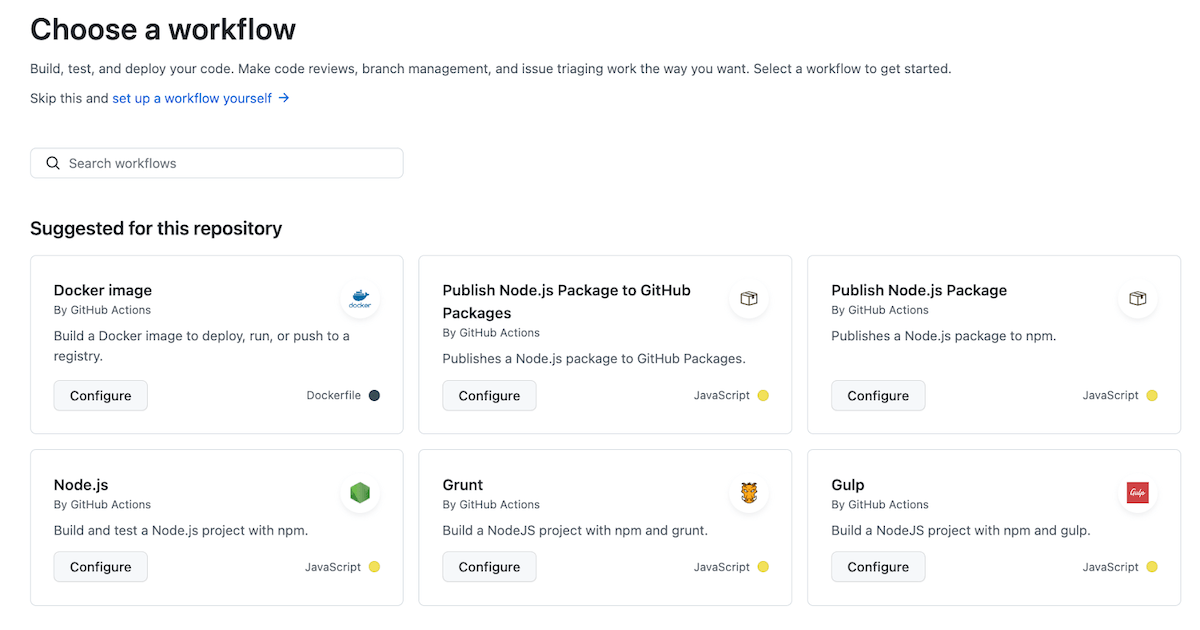Configure the Node.js workflow

pyautogui.click(x=100, y=566)
